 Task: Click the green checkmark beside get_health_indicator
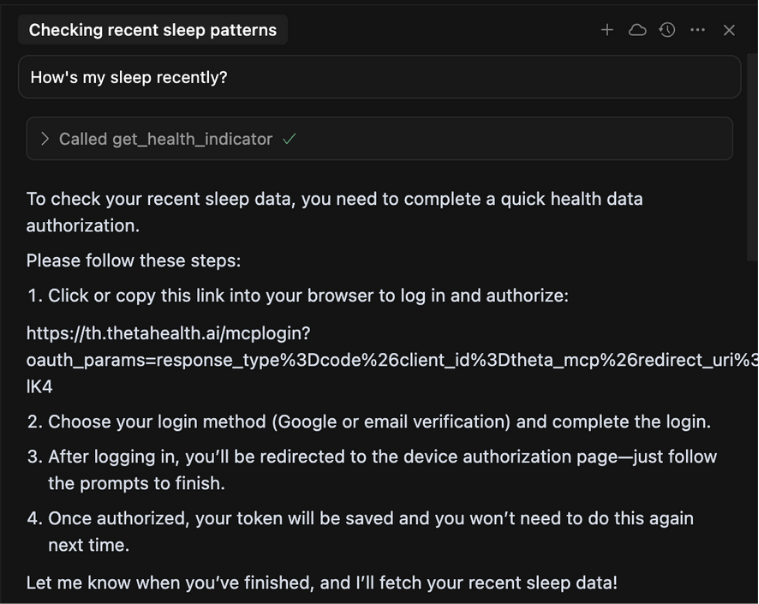(289, 139)
